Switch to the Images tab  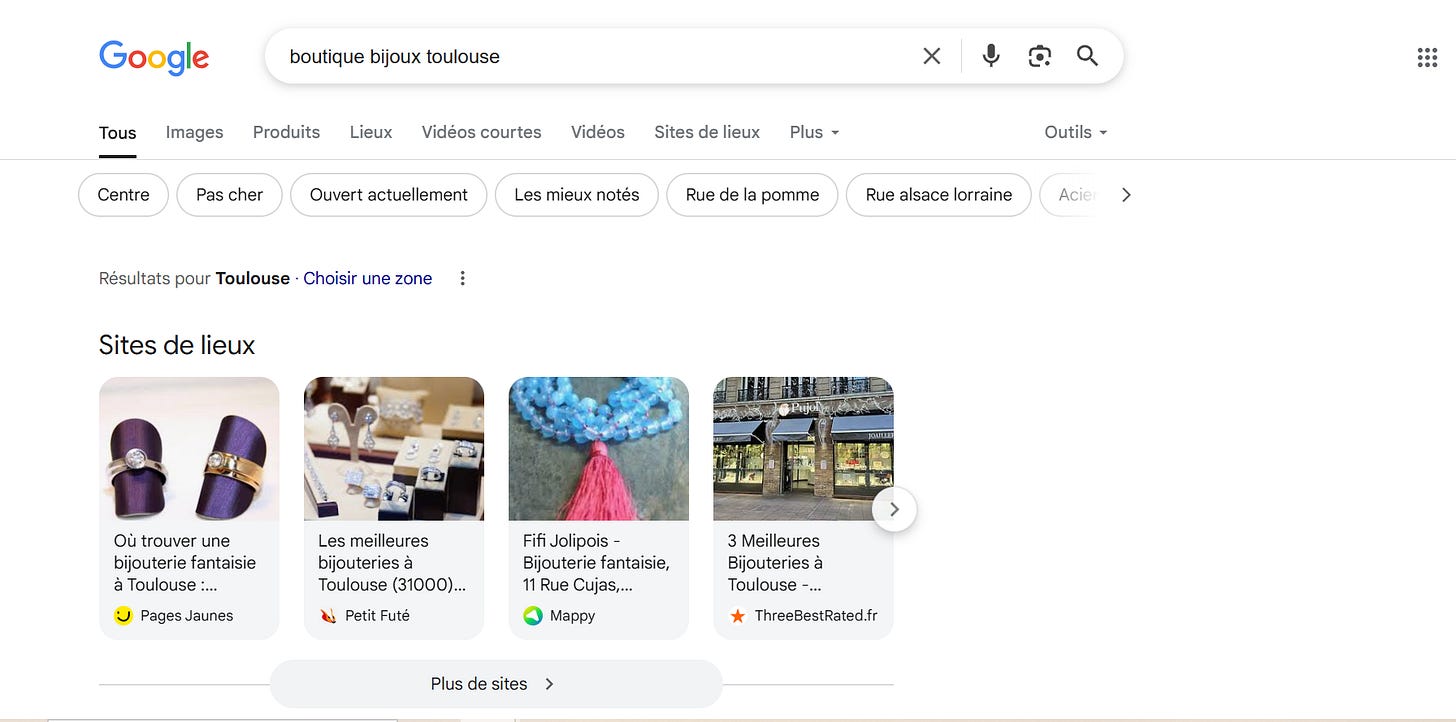click(194, 132)
